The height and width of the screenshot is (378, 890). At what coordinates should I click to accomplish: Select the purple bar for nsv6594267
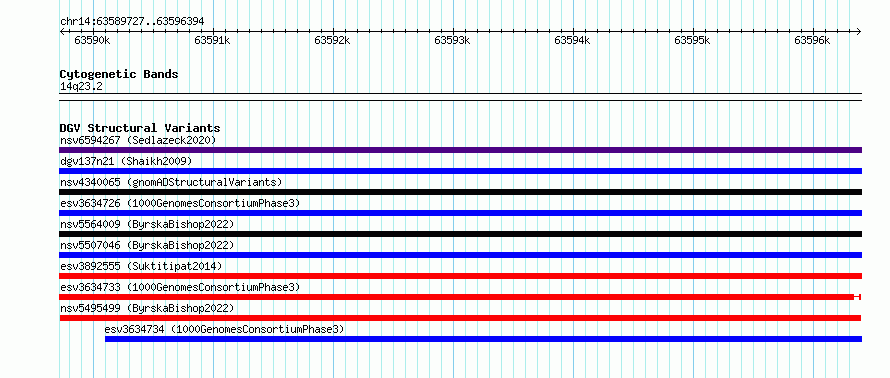pyautogui.click(x=460, y=150)
